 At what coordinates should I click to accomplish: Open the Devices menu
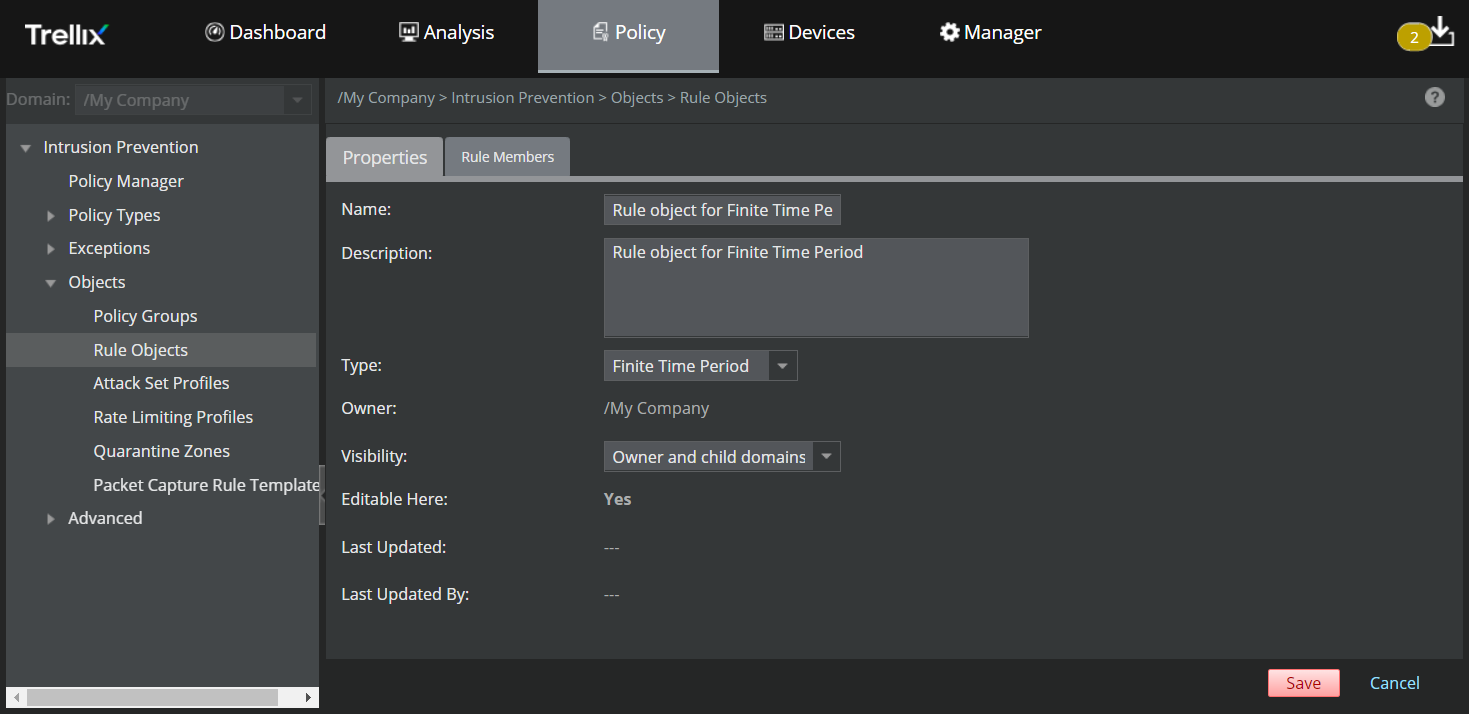point(809,33)
